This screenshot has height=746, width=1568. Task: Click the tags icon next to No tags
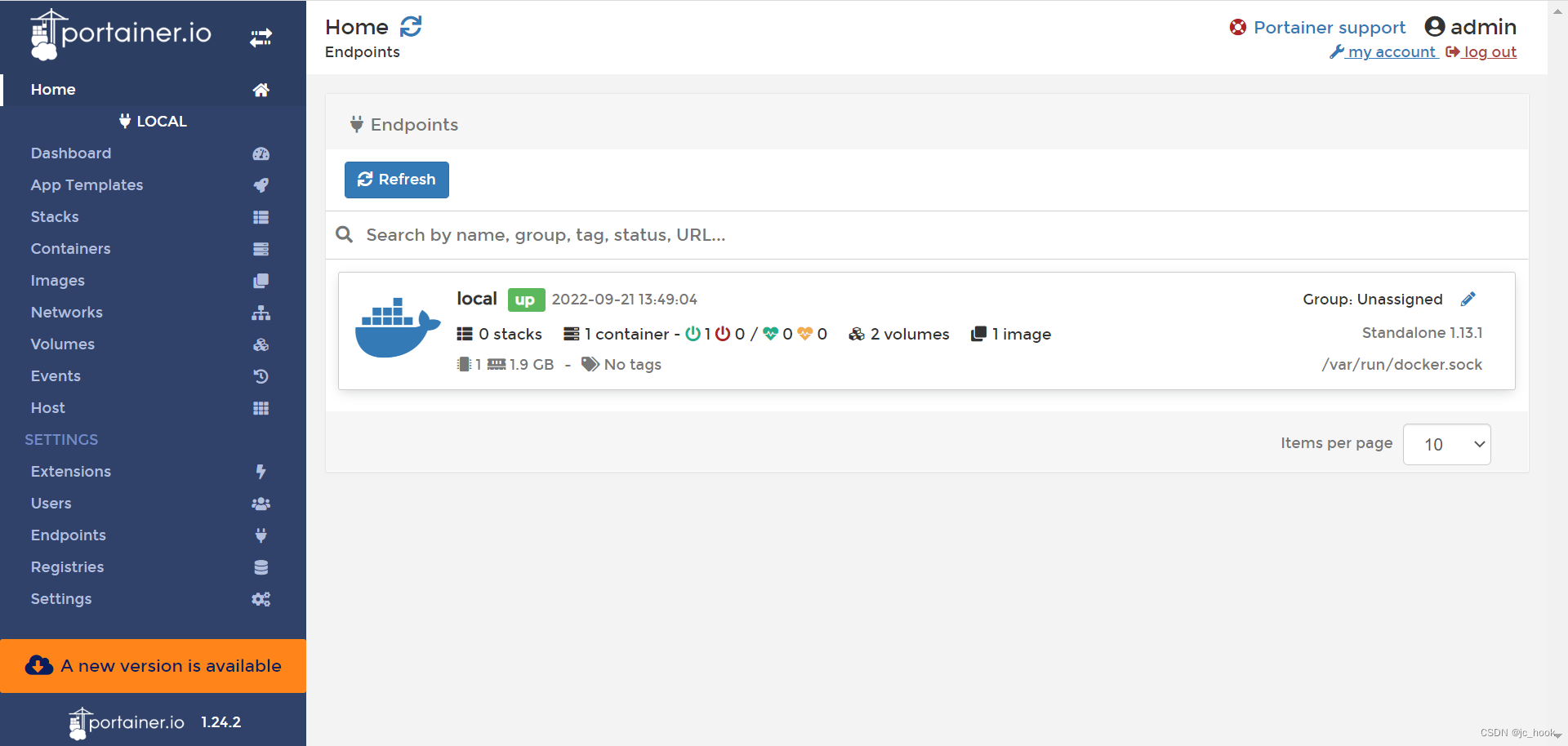[x=590, y=364]
